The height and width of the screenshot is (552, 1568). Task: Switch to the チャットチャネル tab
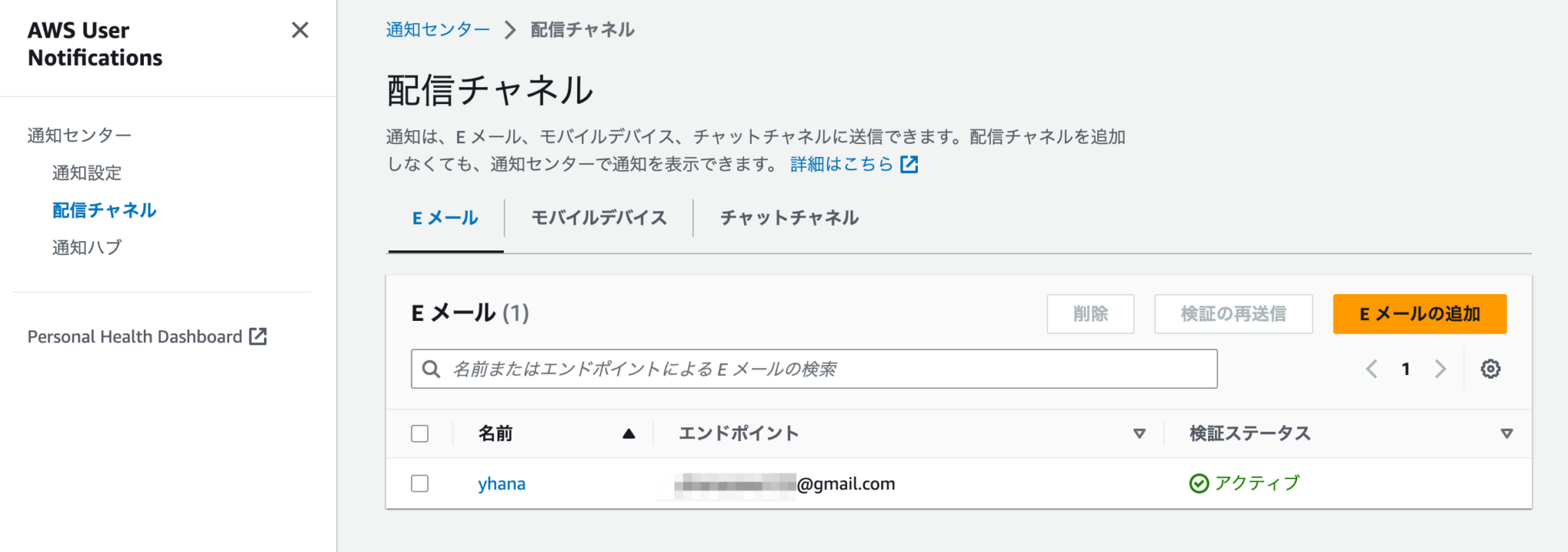pyautogui.click(x=788, y=217)
